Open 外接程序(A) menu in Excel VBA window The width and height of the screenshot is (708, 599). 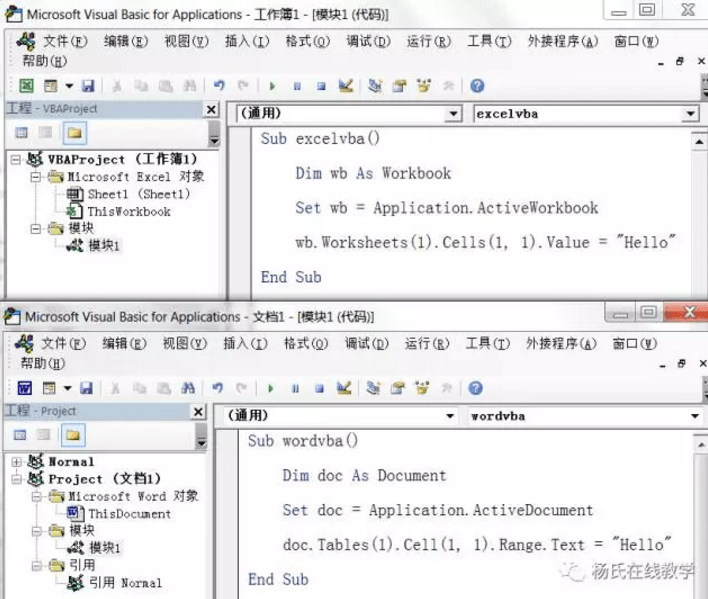(563, 42)
